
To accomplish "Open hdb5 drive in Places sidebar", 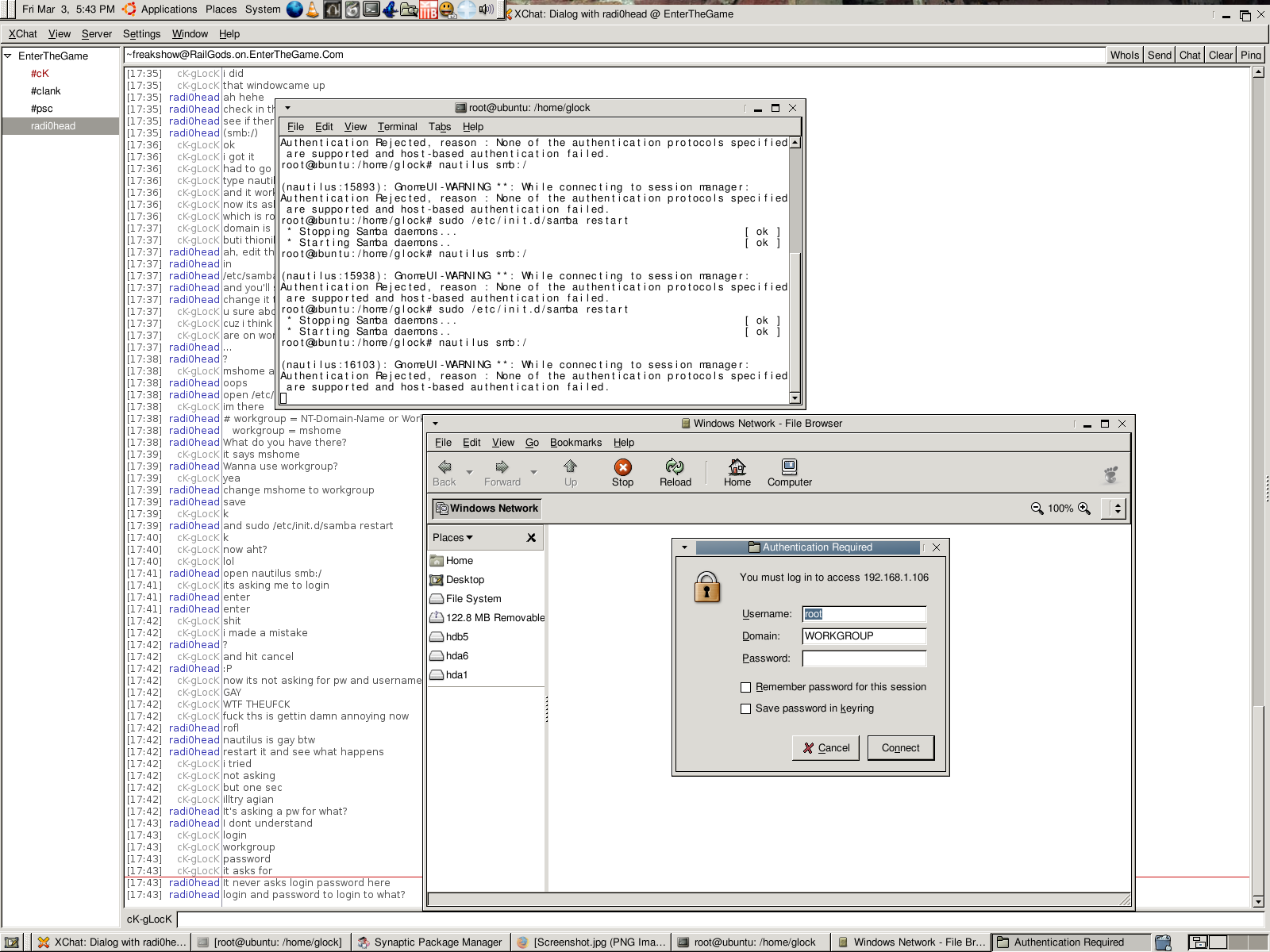I will tap(486, 637).
